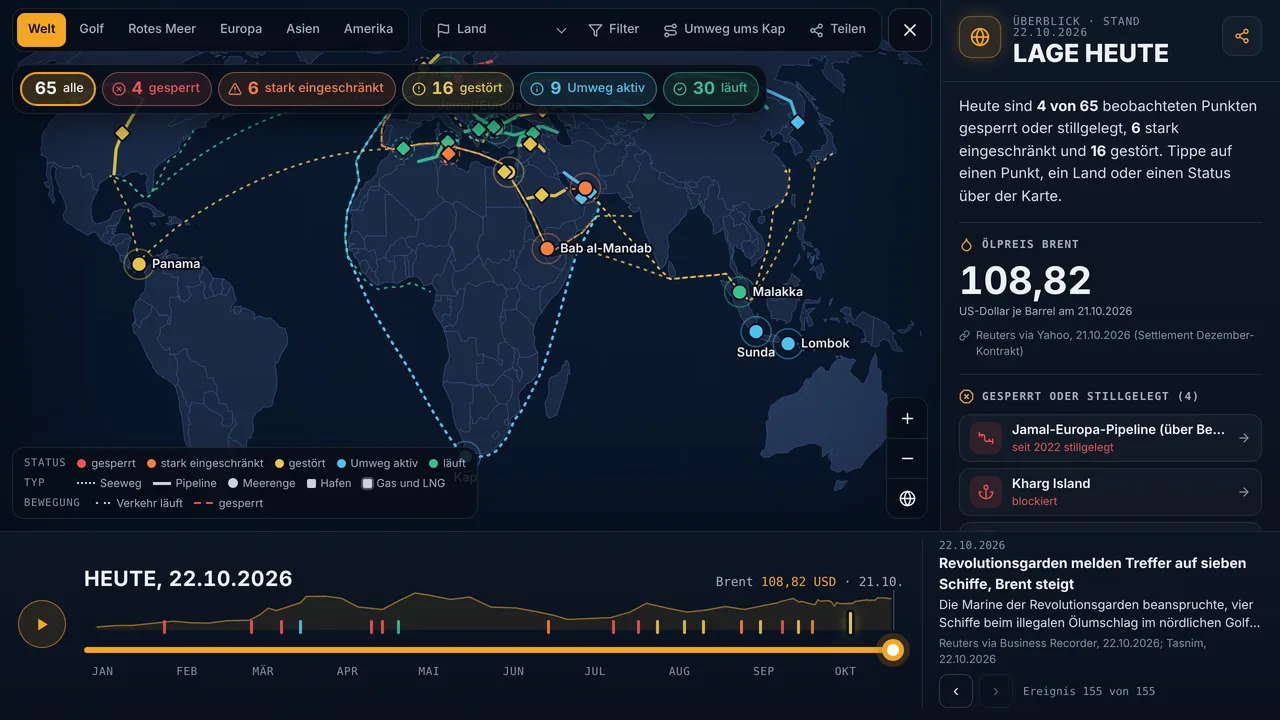
Task: Switch to the Welt tab
Action: tap(42, 29)
